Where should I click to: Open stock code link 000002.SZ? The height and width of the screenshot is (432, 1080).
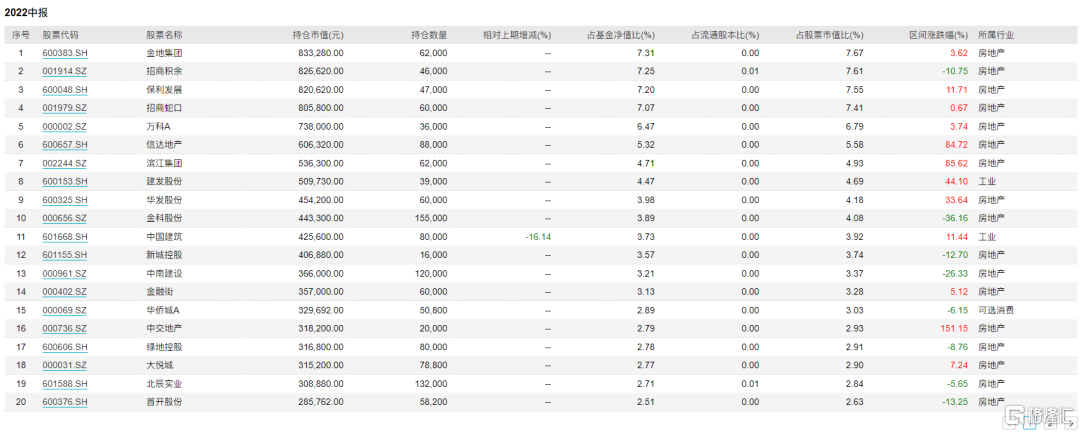coord(65,126)
